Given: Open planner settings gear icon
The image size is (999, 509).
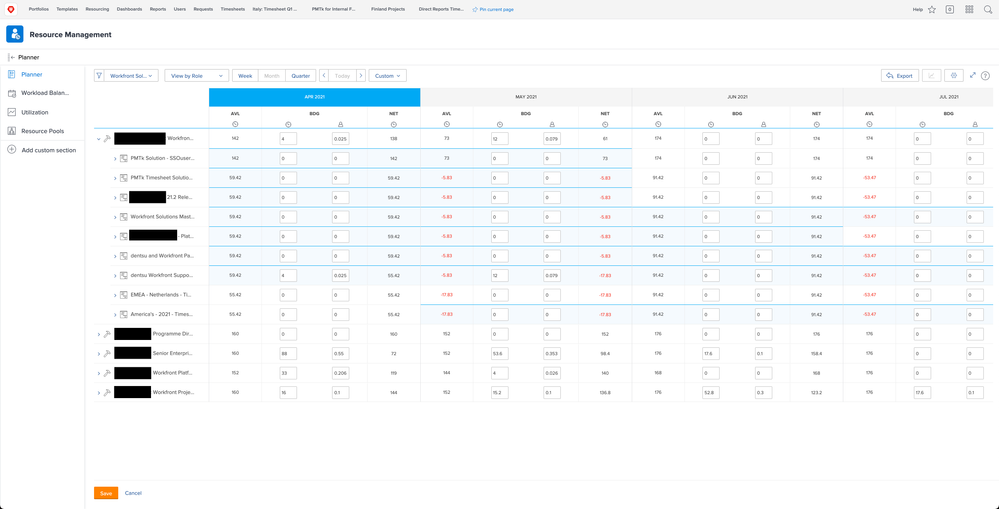Looking at the screenshot, I should tap(953, 76).
